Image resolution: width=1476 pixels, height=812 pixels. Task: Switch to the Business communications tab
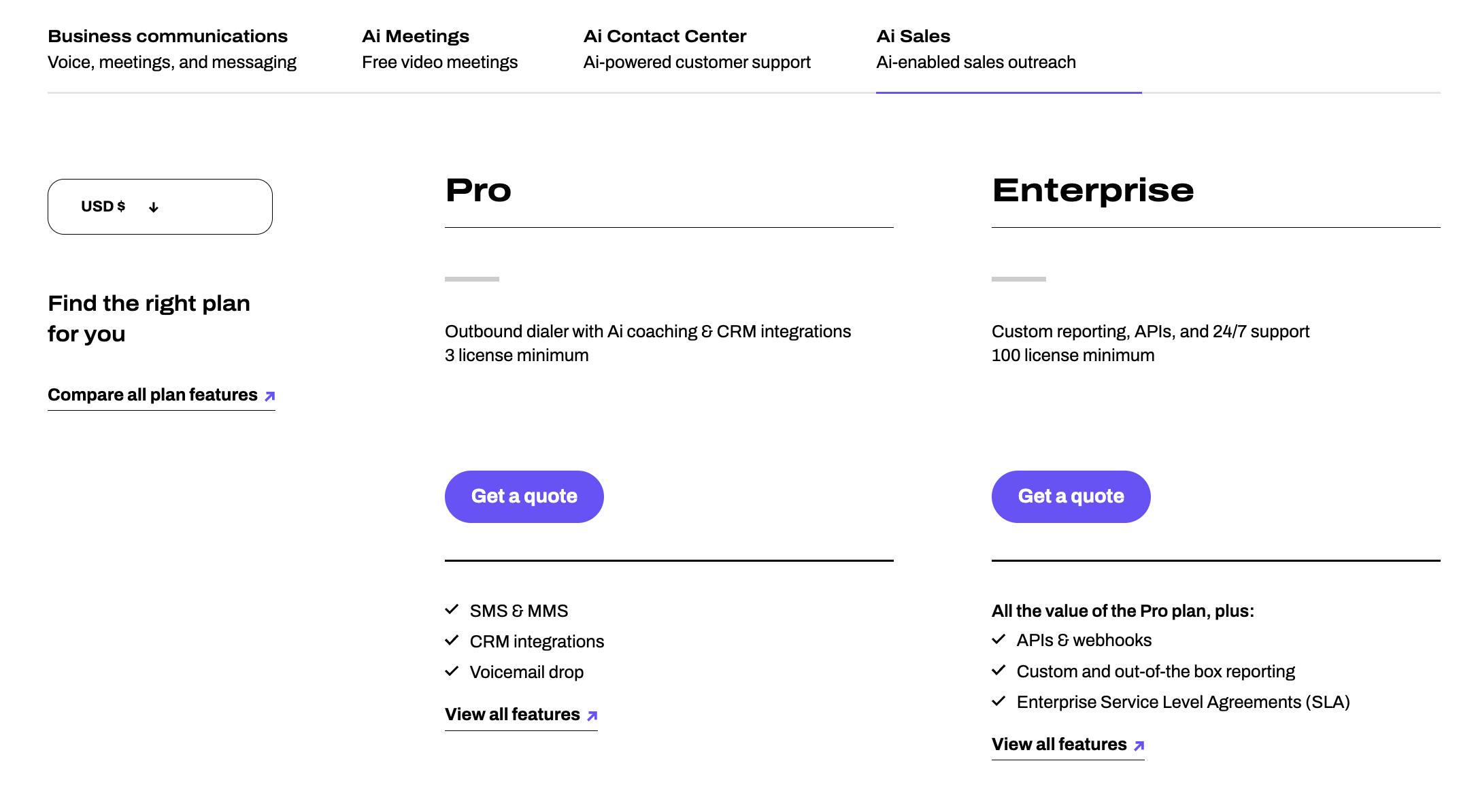coord(171,48)
